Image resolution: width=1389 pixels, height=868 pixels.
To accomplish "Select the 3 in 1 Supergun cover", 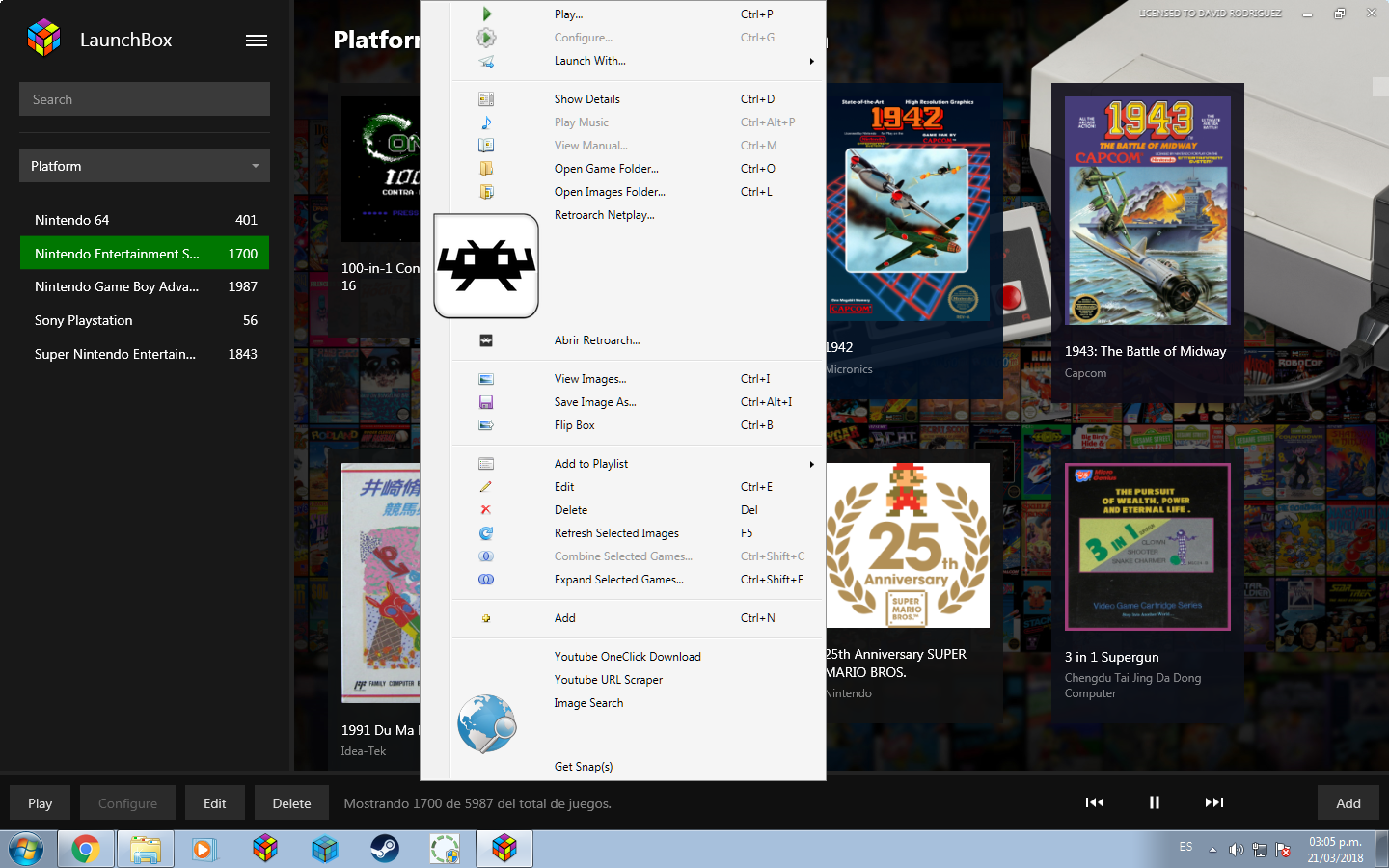I will click(x=1148, y=547).
